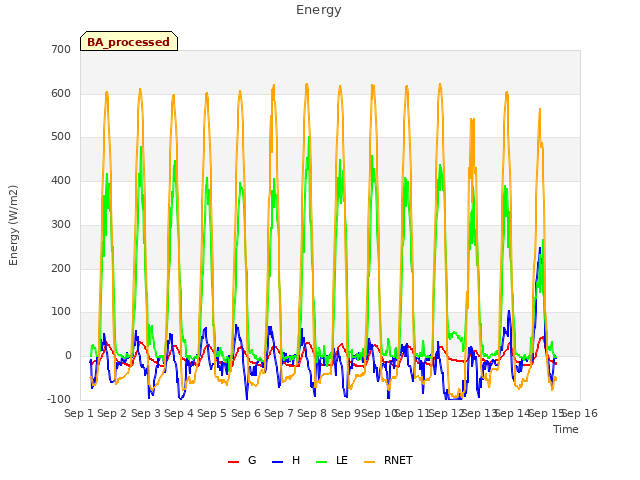Select the LE legend label
This screenshot has width=640, height=480.
pos(342,460)
